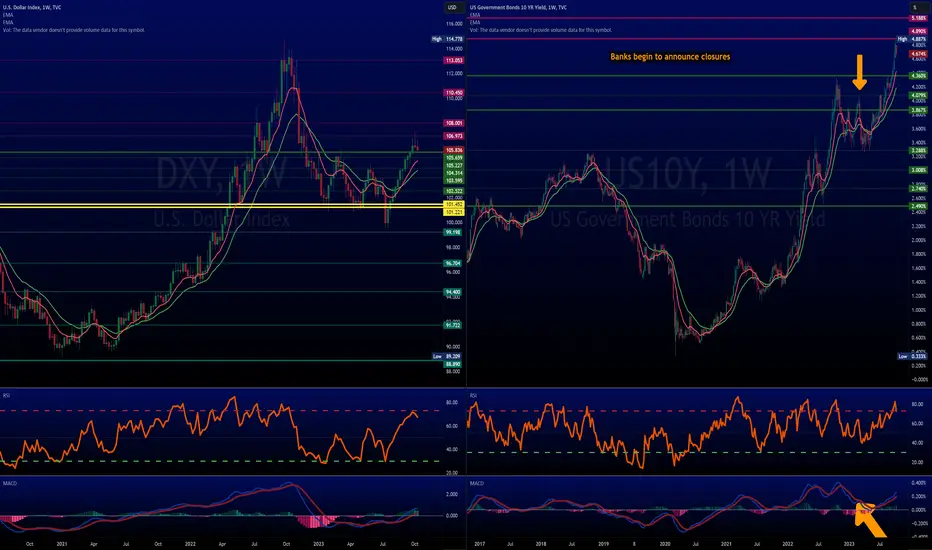Click the 3.008% yield level label

pos(918,170)
